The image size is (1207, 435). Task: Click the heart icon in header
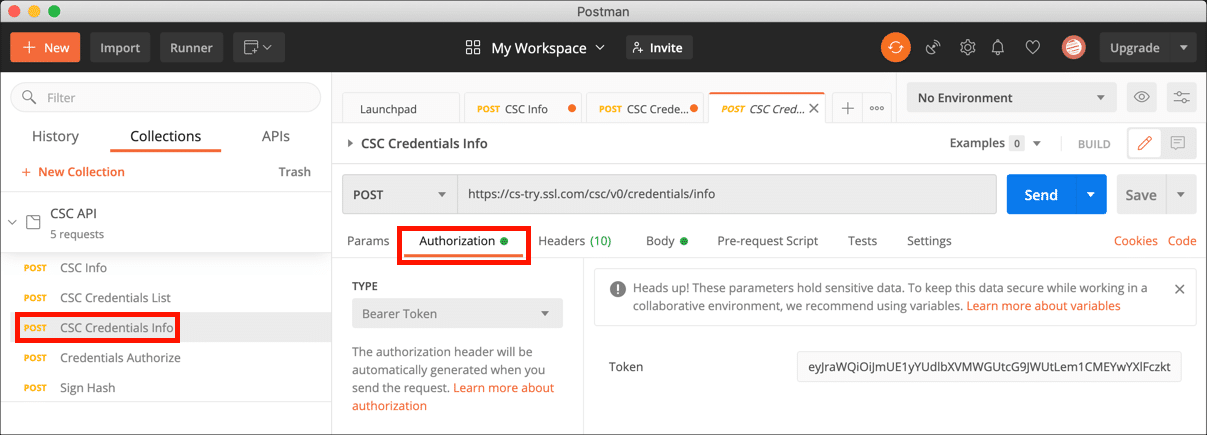tap(1033, 47)
